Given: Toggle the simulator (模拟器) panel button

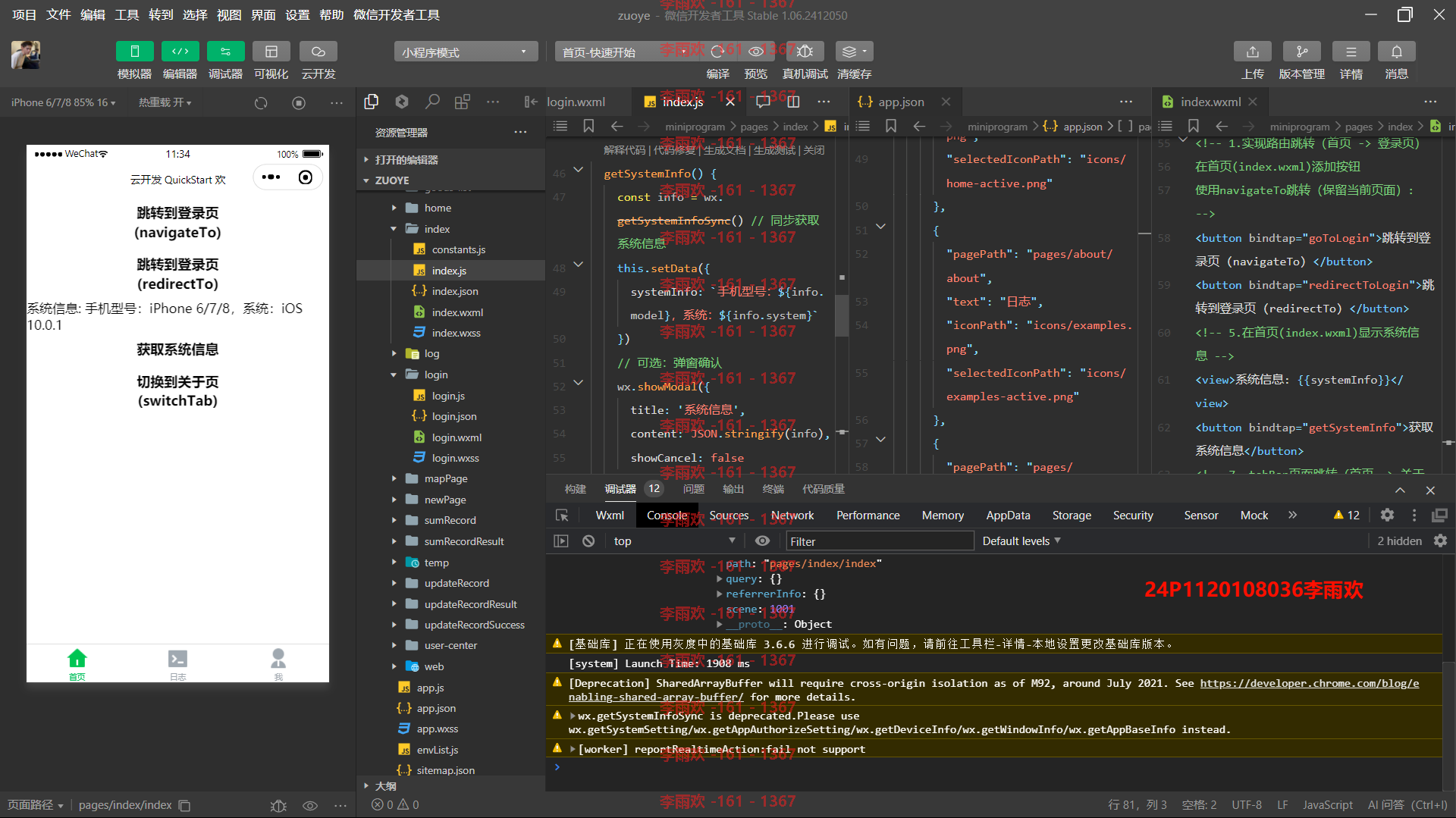Looking at the screenshot, I should coord(134,52).
